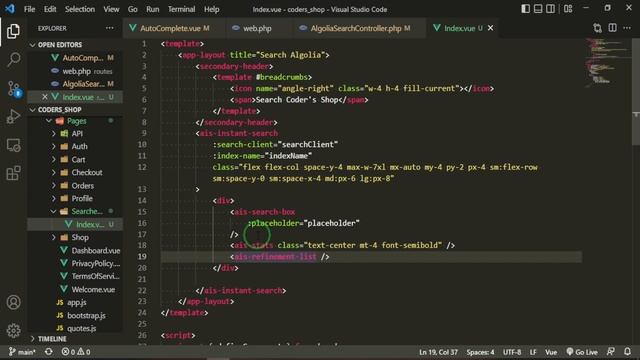Change encoding via UTF-8 indicator
Image resolution: width=640 pixels, height=360 pixels.
coord(512,352)
